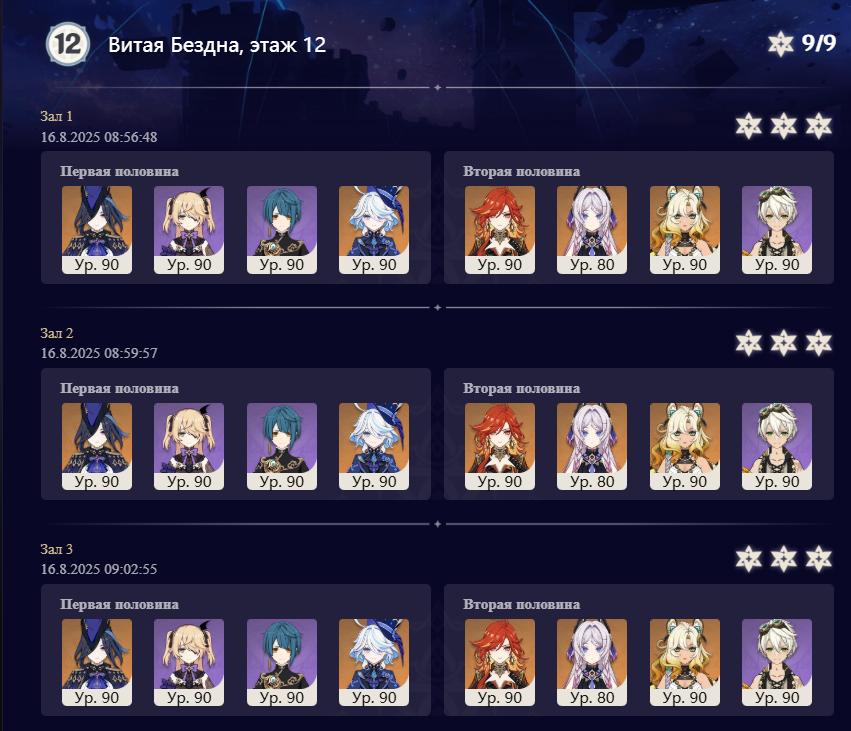Click the Зал 3 timestamp 09:02:55
Image resolution: width=851 pixels, height=731 pixels.
coord(99,569)
